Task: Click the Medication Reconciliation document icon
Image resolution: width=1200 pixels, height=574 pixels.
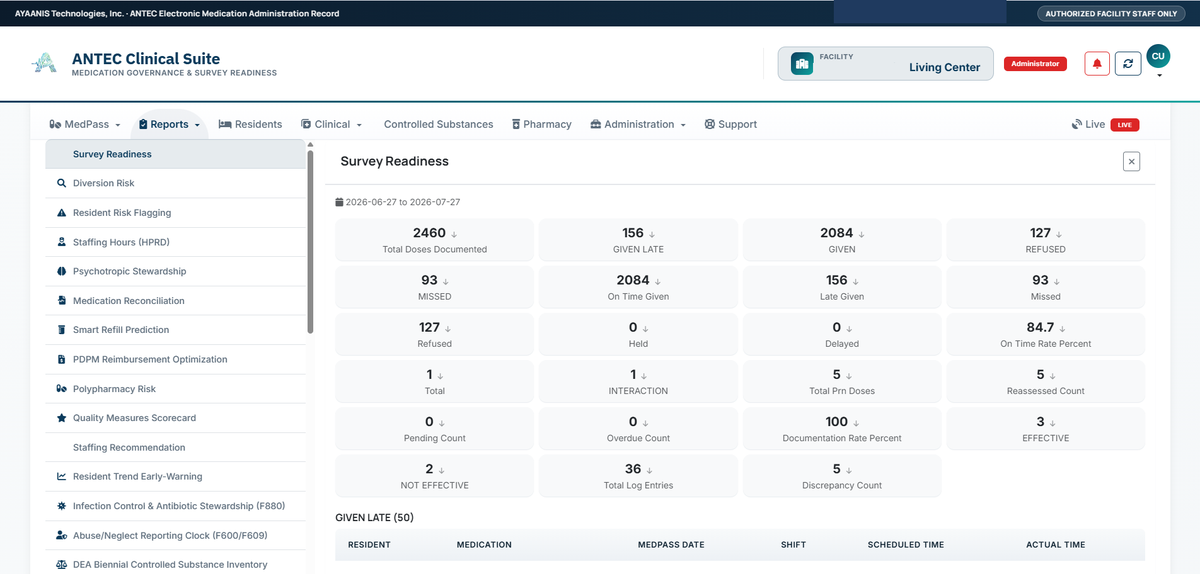Action: click(62, 300)
